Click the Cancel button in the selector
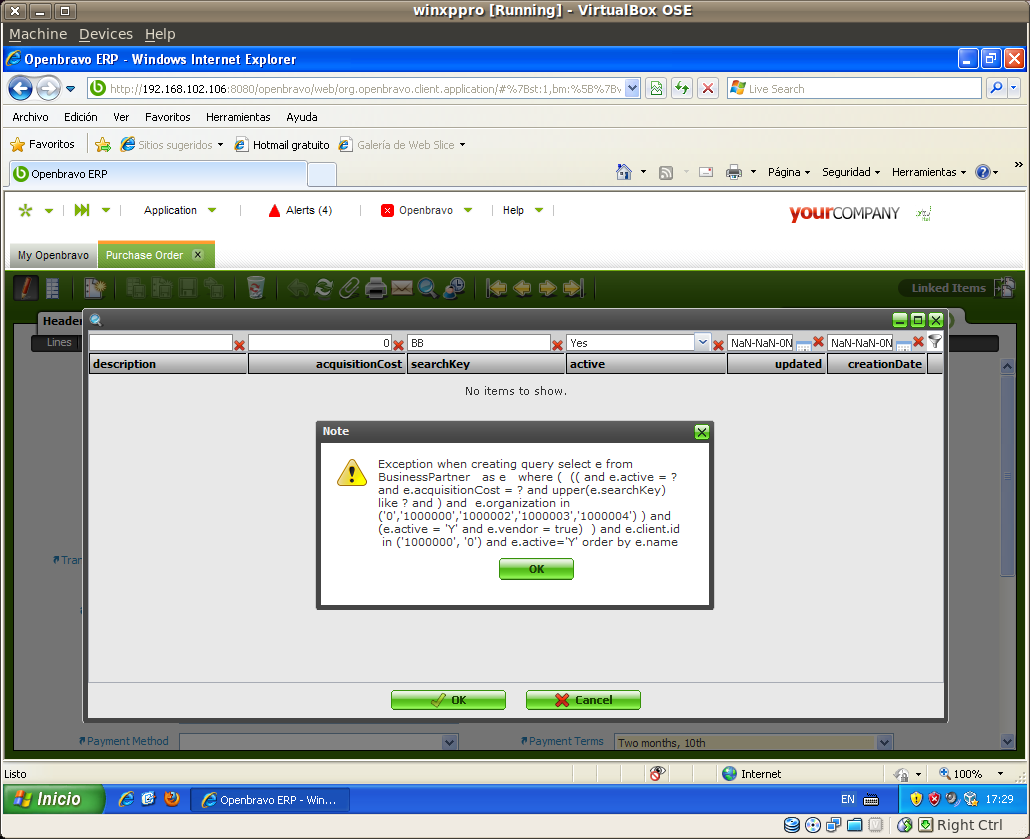This screenshot has width=1030, height=839. tap(583, 700)
